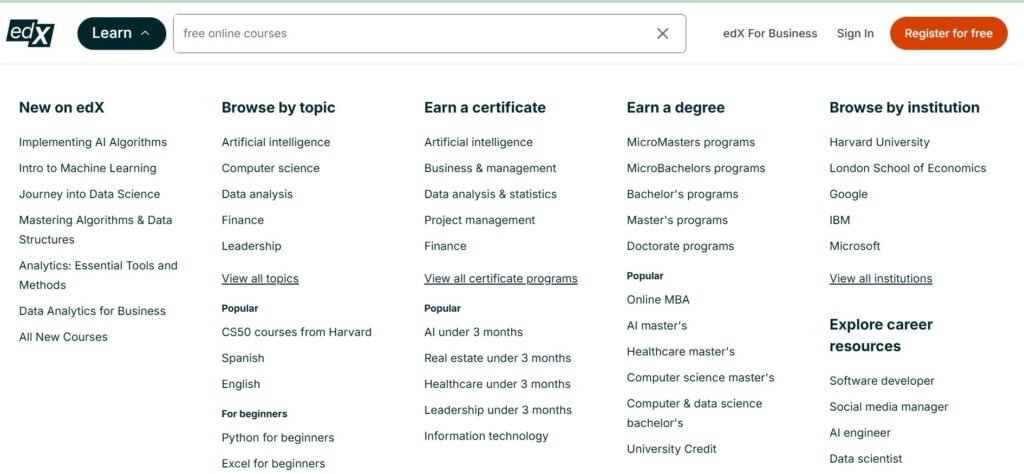
Task: Clear the search field with X icon
Action: pos(662,33)
